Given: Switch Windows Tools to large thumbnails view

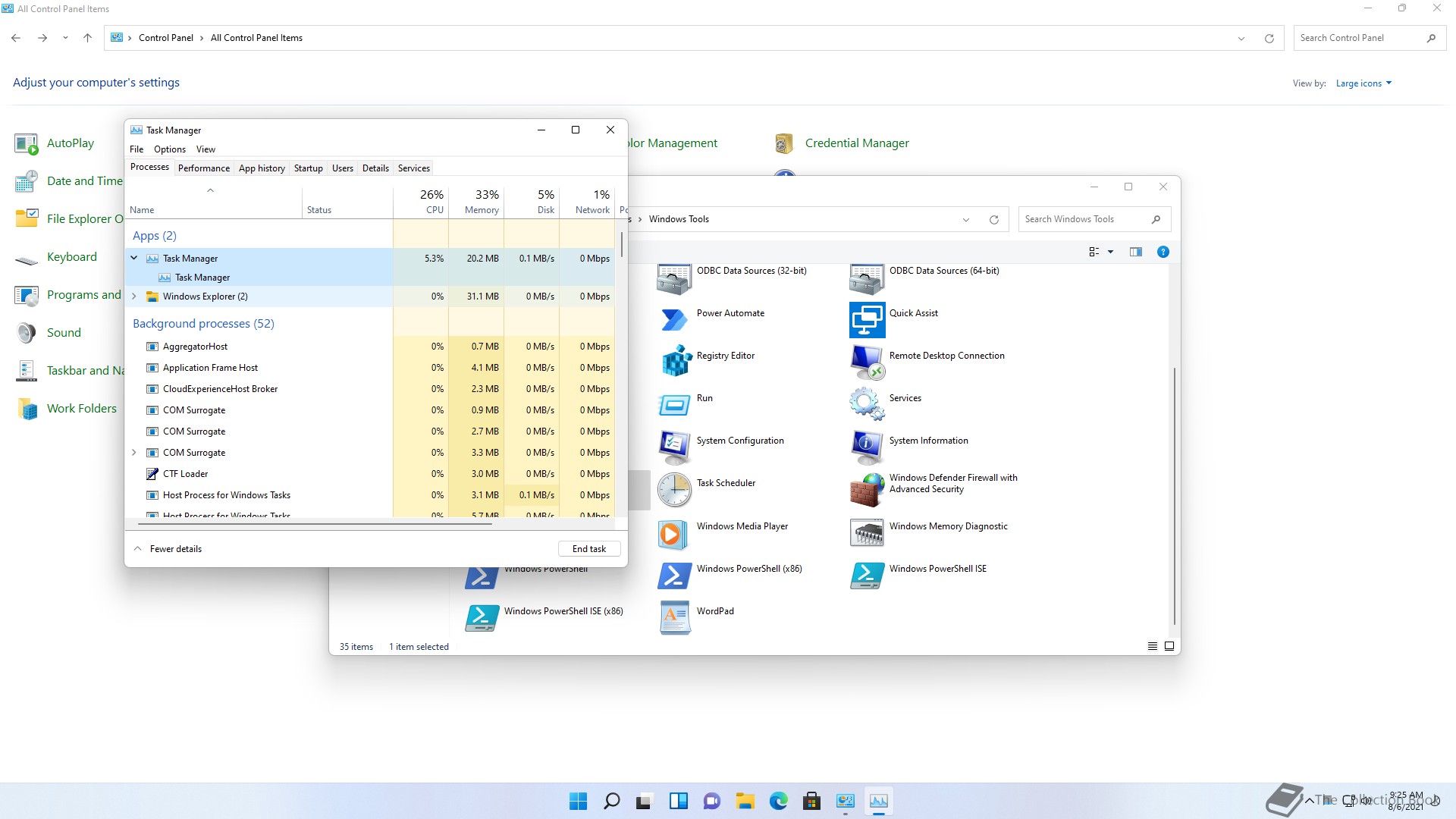Looking at the screenshot, I should (x=1169, y=646).
